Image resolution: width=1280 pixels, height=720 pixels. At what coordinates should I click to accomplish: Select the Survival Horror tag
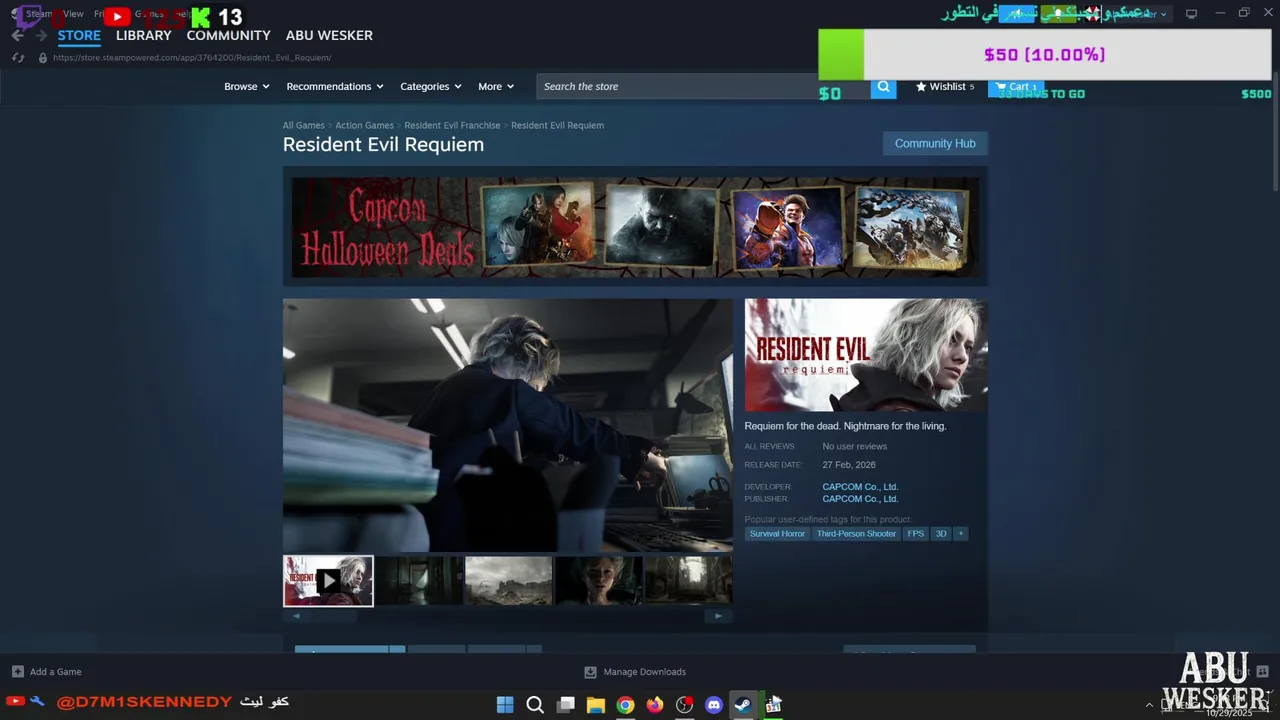pos(777,534)
